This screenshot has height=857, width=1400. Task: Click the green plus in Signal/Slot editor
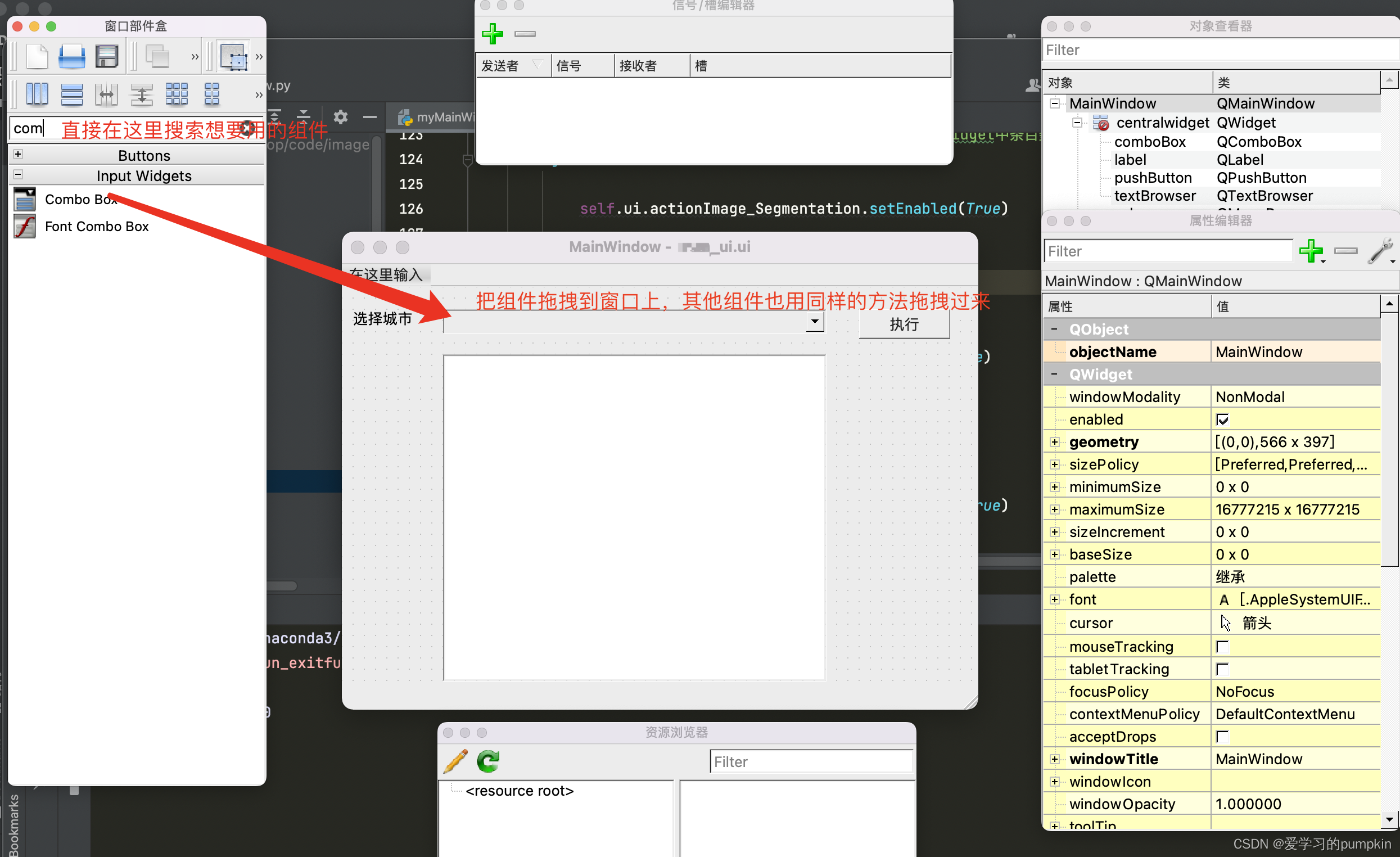coord(492,34)
